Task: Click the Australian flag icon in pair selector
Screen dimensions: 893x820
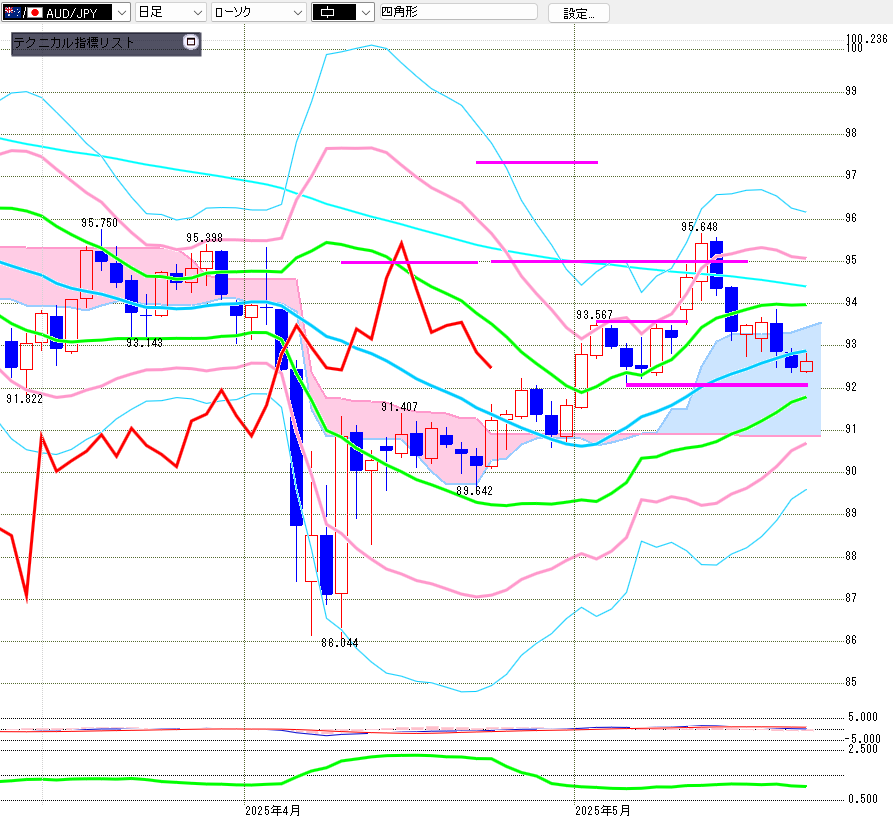Action: (x=13, y=12)
